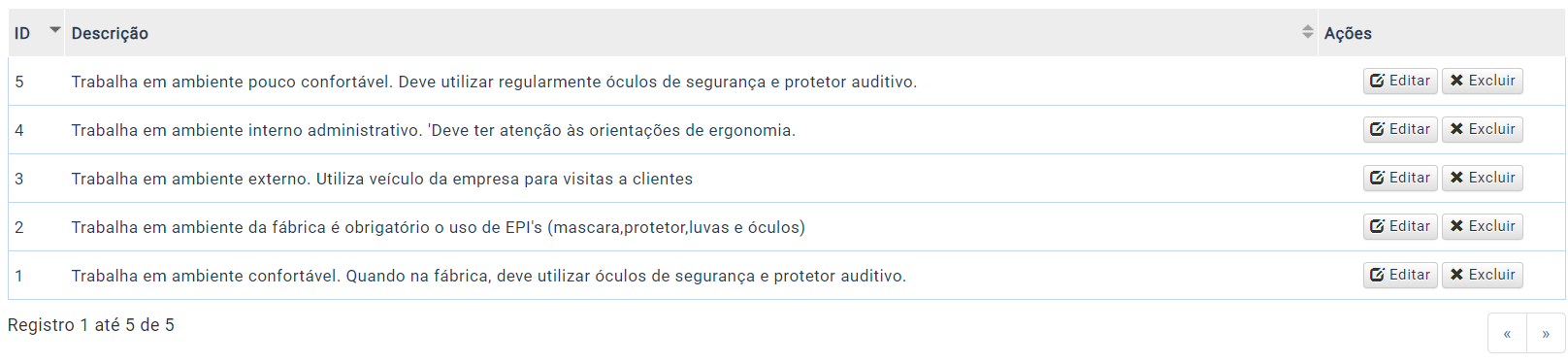This screenshot has height=363, width=1568.
Task: Open Editar for record ID 1
Action: pyautogui.click(x=1400, y=275)
